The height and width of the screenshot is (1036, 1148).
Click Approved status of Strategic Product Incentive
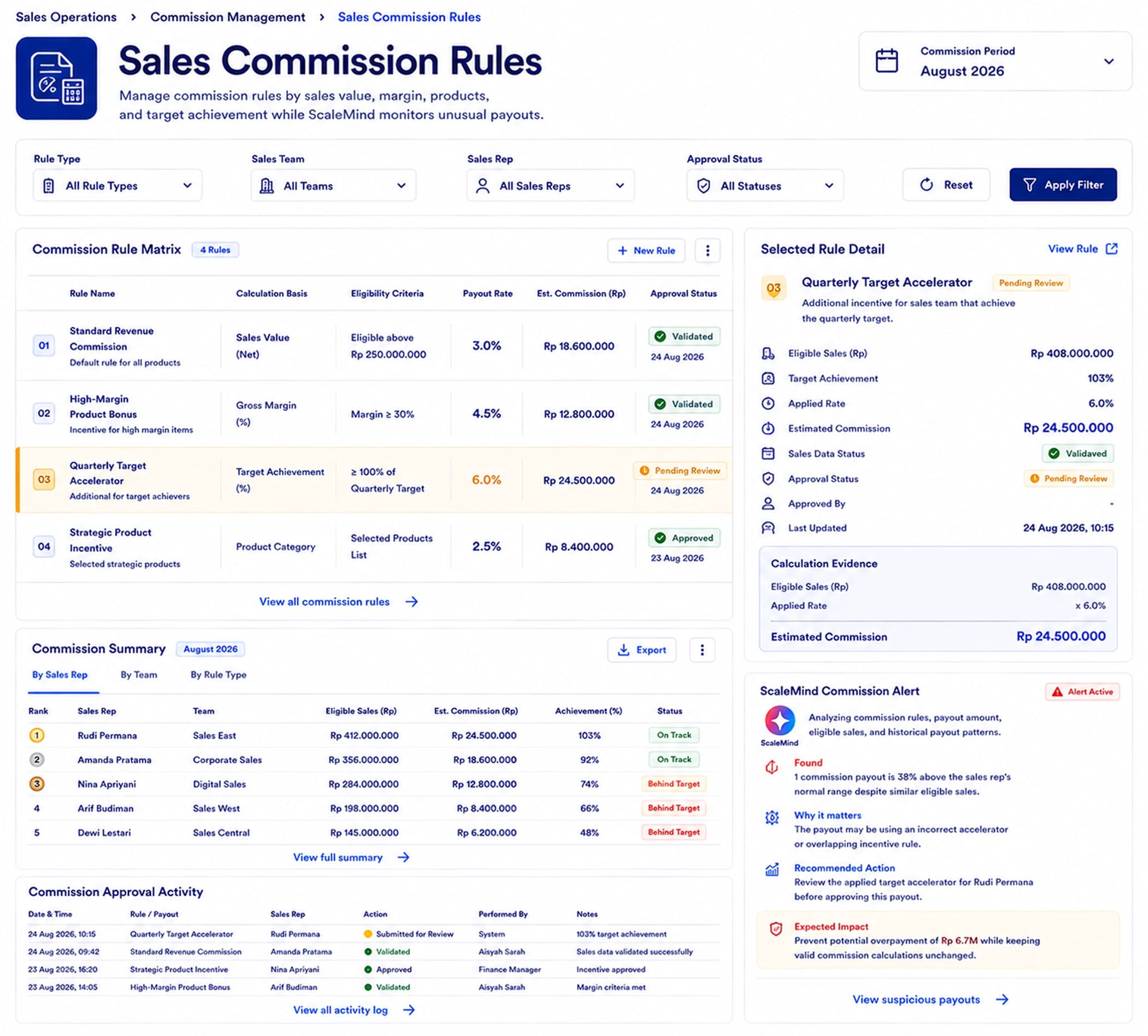pos(684,538)
